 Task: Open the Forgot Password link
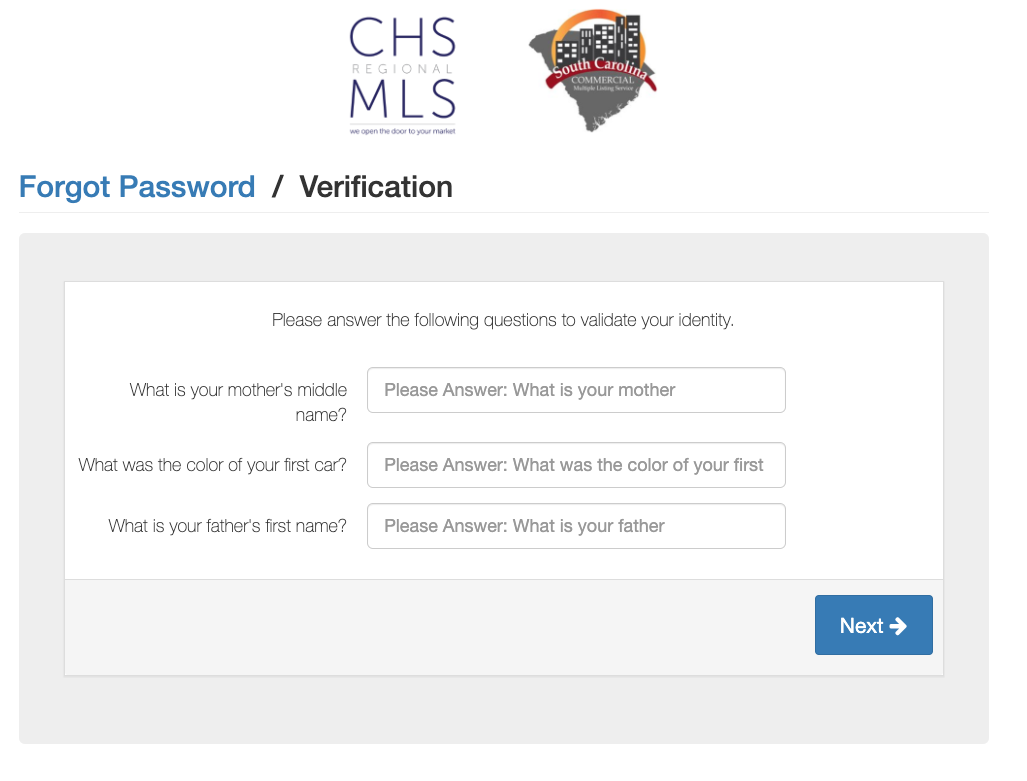point(137,187)
